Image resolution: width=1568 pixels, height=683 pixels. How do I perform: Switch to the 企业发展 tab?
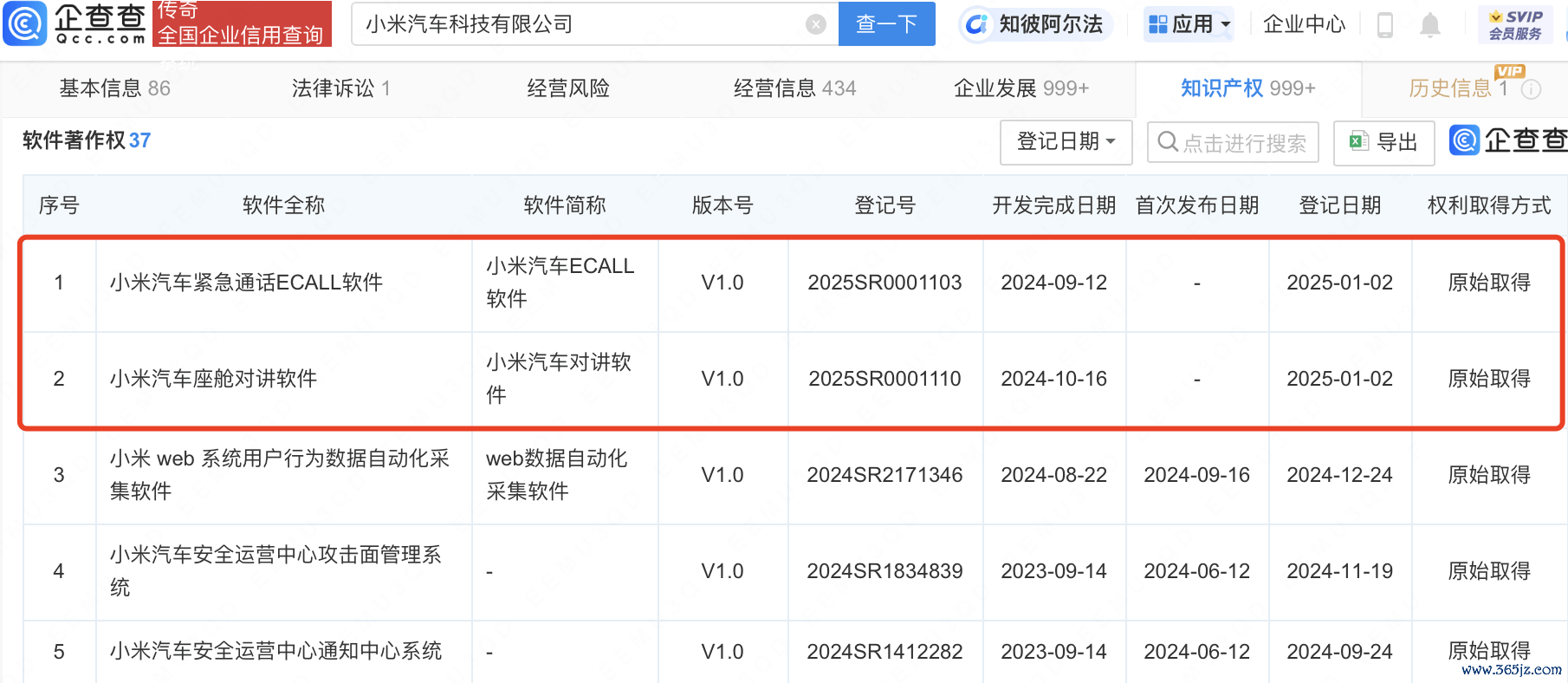point(1020,88)
